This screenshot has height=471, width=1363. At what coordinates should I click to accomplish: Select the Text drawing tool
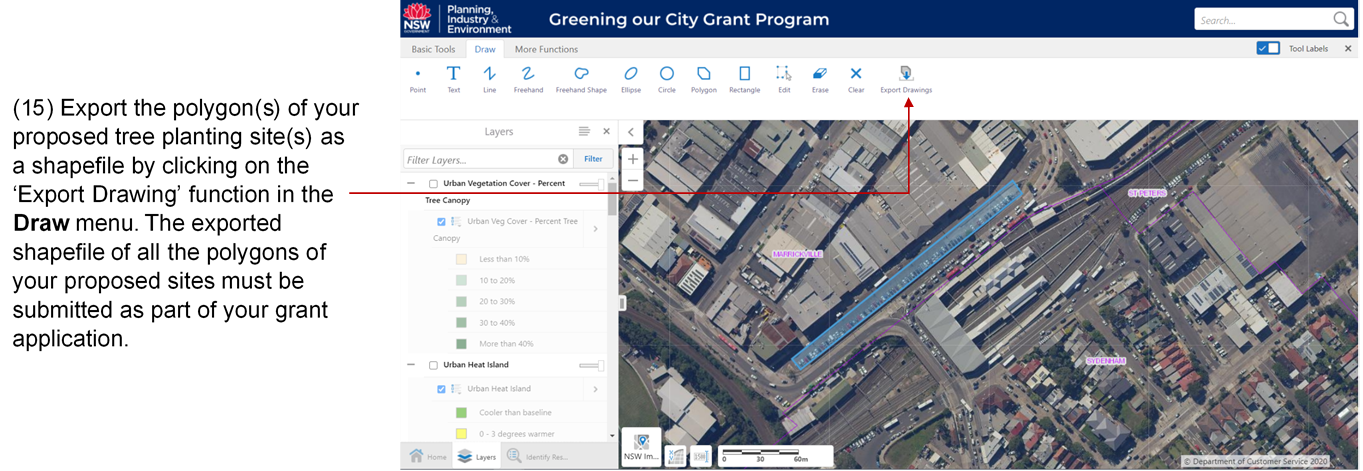point(453,79)
